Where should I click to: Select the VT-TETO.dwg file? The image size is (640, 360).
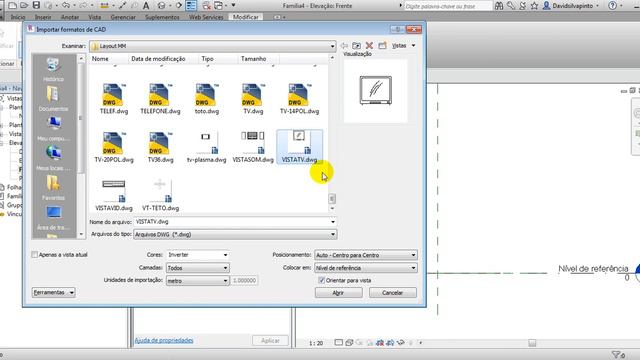coord(160,196)
